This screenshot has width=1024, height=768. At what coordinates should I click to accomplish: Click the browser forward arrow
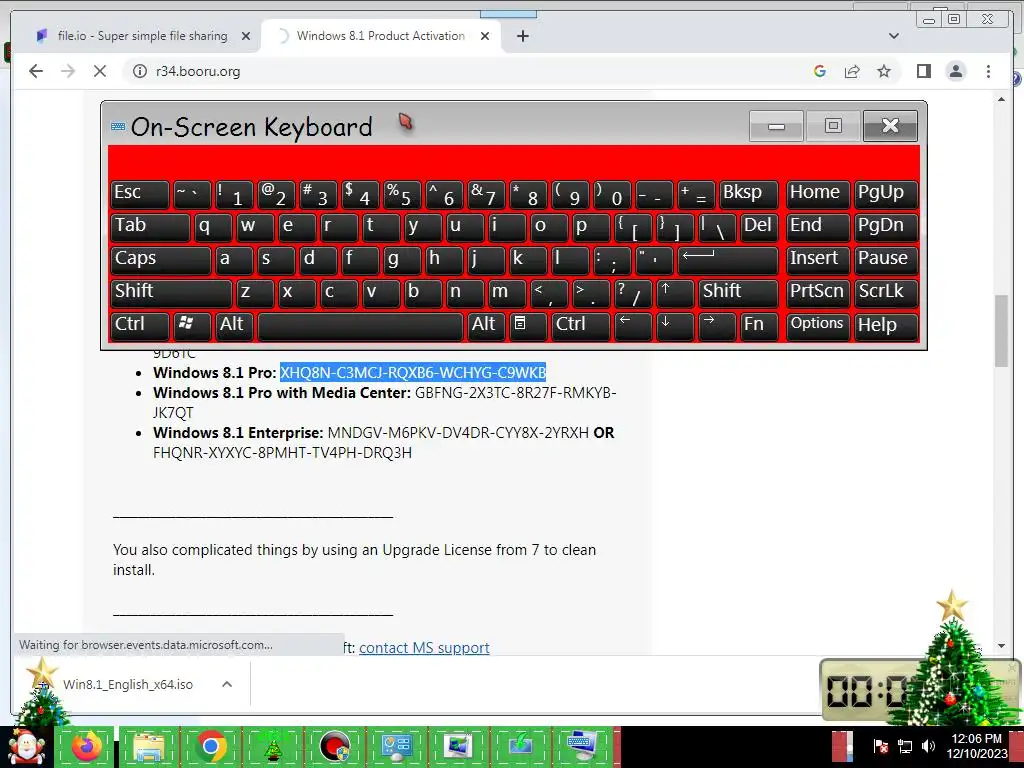tap(68, 71)
